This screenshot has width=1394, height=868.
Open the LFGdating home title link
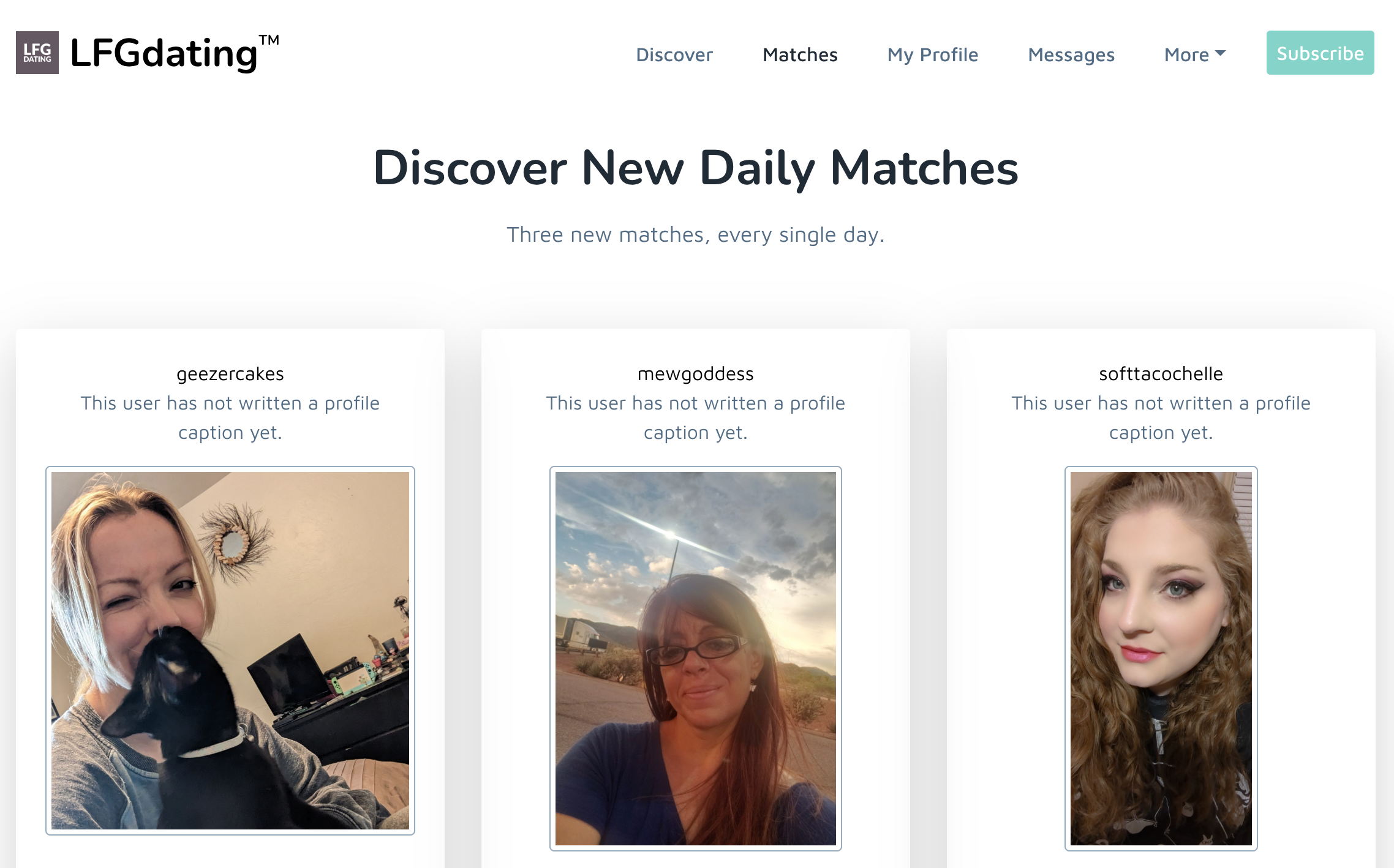point(175,53)
